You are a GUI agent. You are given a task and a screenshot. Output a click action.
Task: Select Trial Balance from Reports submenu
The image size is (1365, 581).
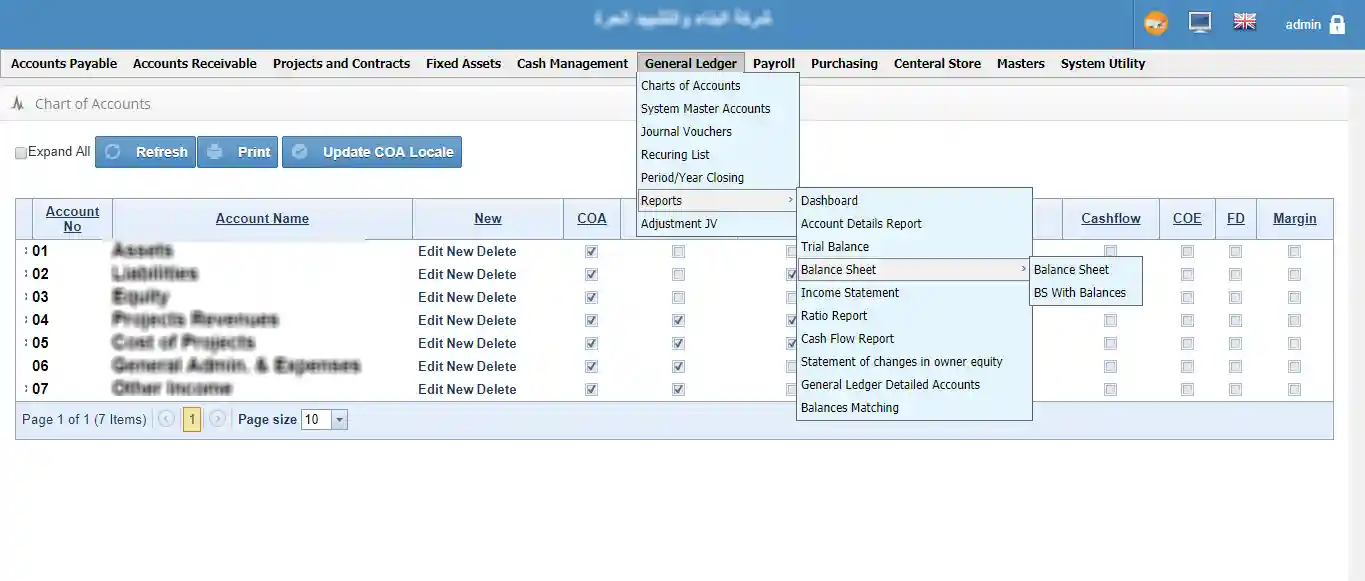835,247
